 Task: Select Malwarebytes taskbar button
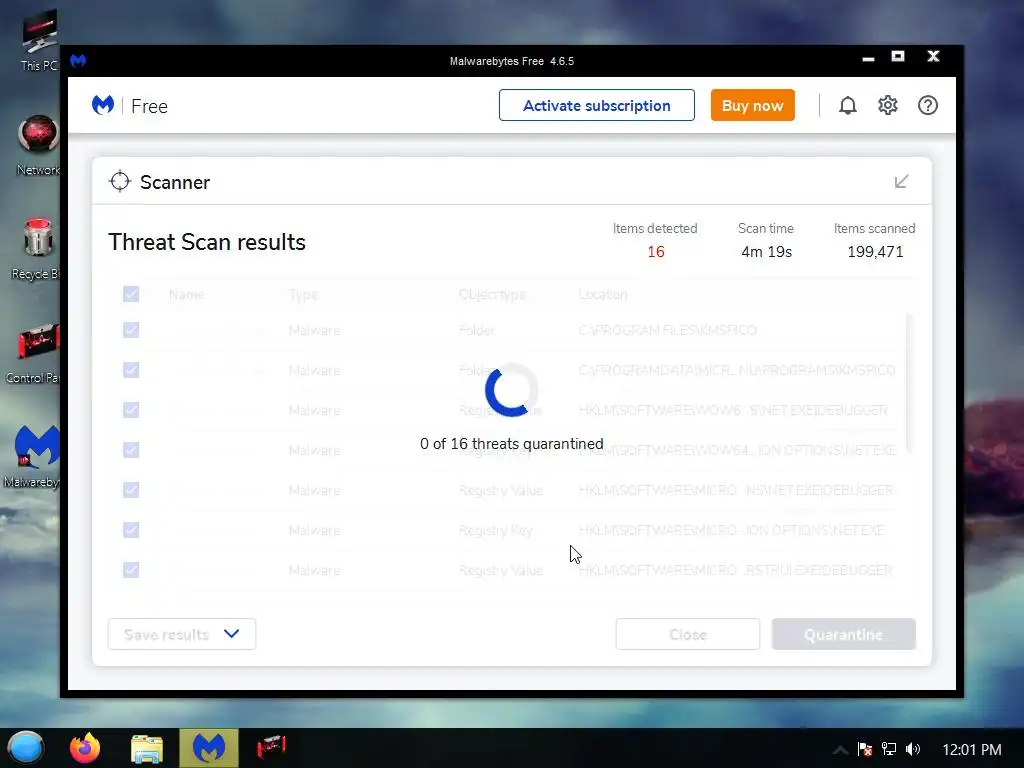click(209, 748)
